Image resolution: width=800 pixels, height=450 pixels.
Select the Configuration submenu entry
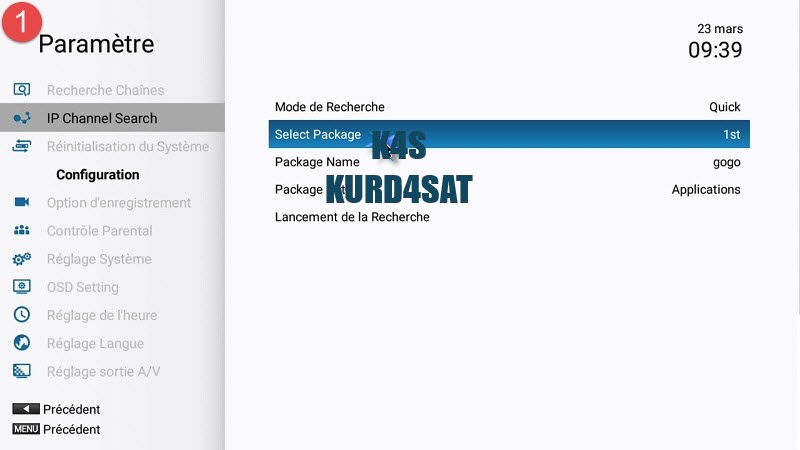pyautogui.click(x=97, y=174)
